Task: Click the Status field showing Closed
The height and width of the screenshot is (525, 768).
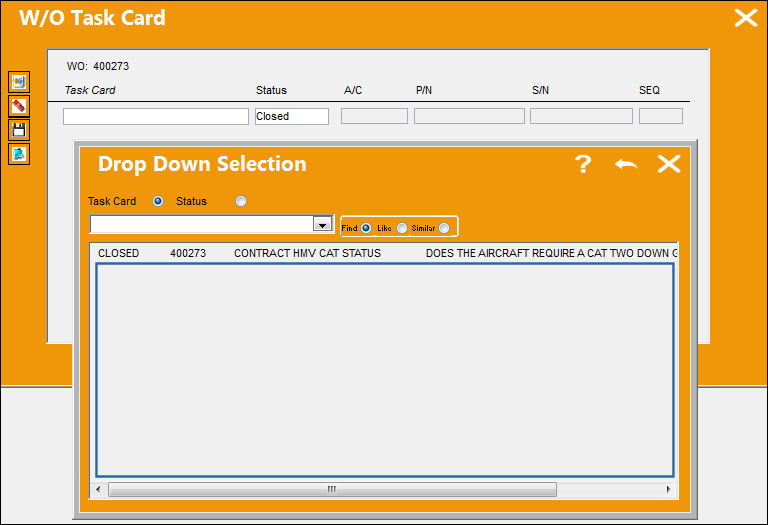Action: click(292, 117)
